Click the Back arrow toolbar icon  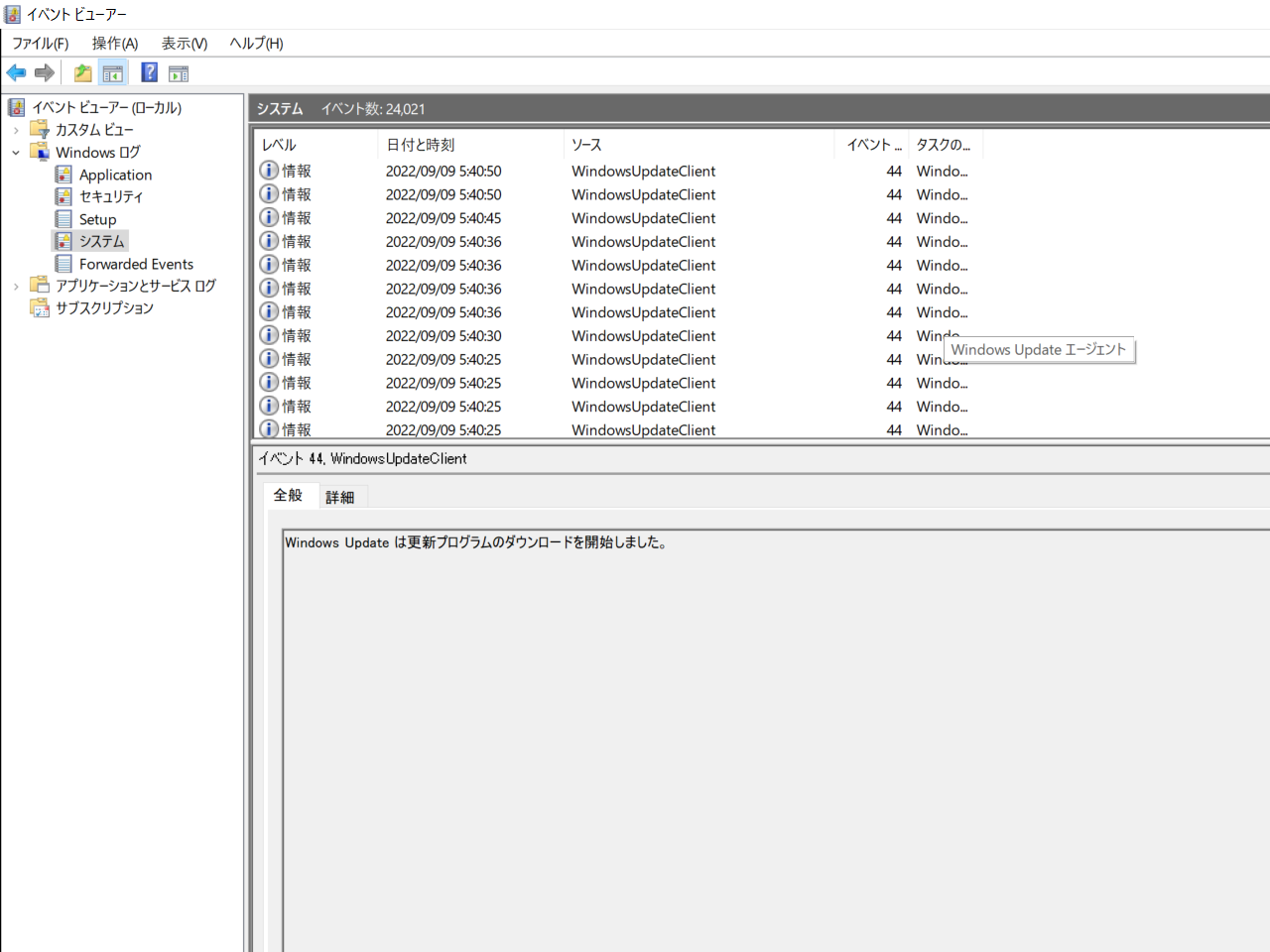[x=16, y=72]
